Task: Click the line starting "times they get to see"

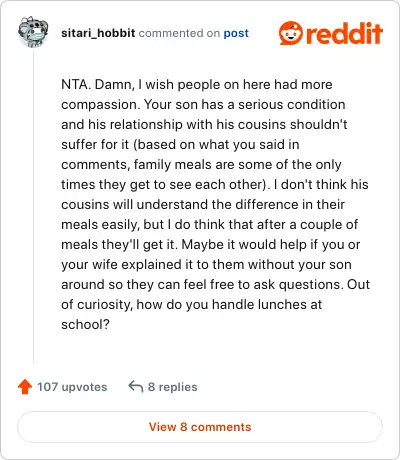Action: pyautogui.click(x=215, y=184)
